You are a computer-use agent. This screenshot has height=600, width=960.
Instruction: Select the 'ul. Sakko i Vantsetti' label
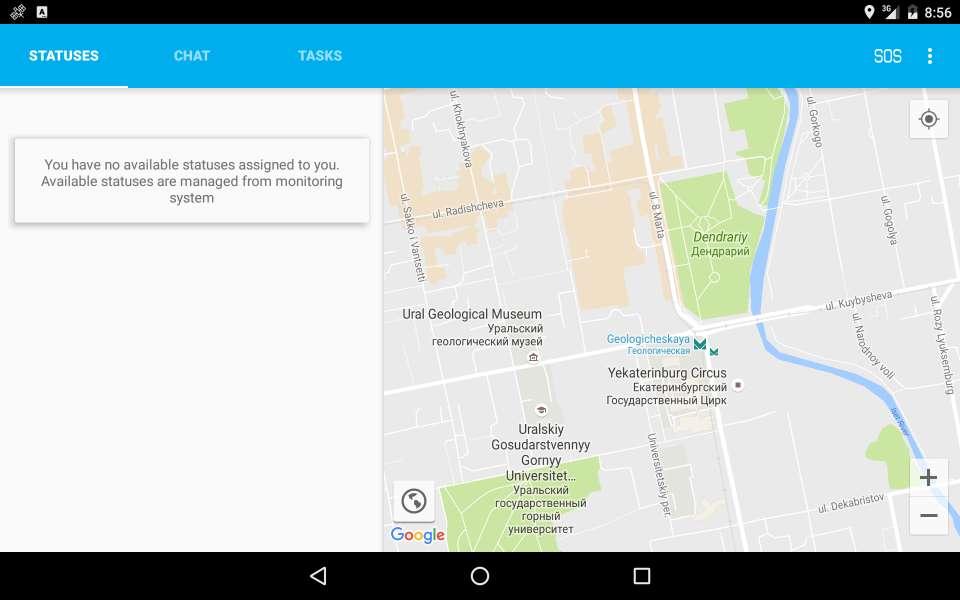[413, 238]
